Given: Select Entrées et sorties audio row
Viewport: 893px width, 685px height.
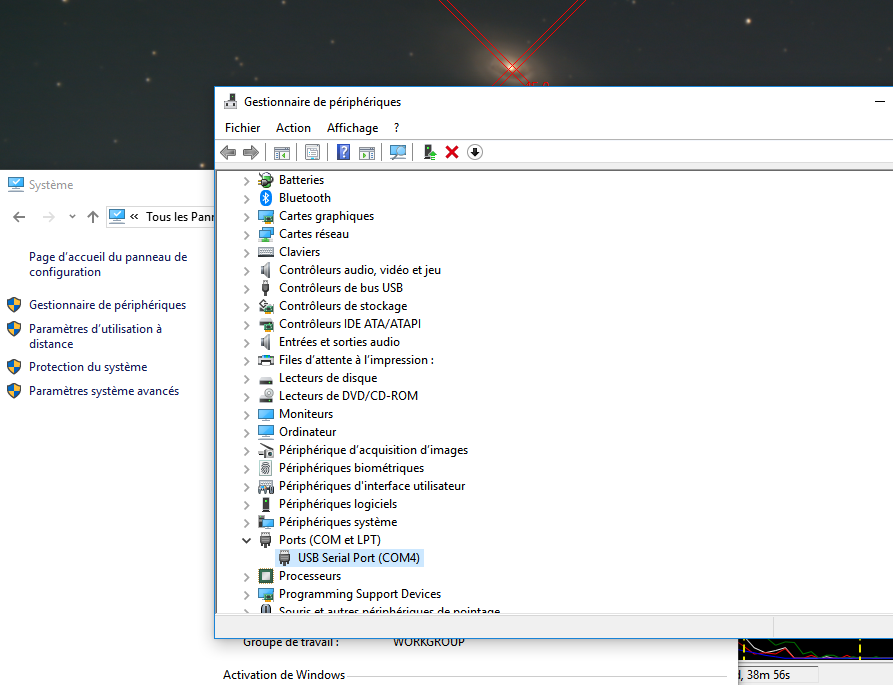Looking at the screenshot, I should click(x=339, y=342).
